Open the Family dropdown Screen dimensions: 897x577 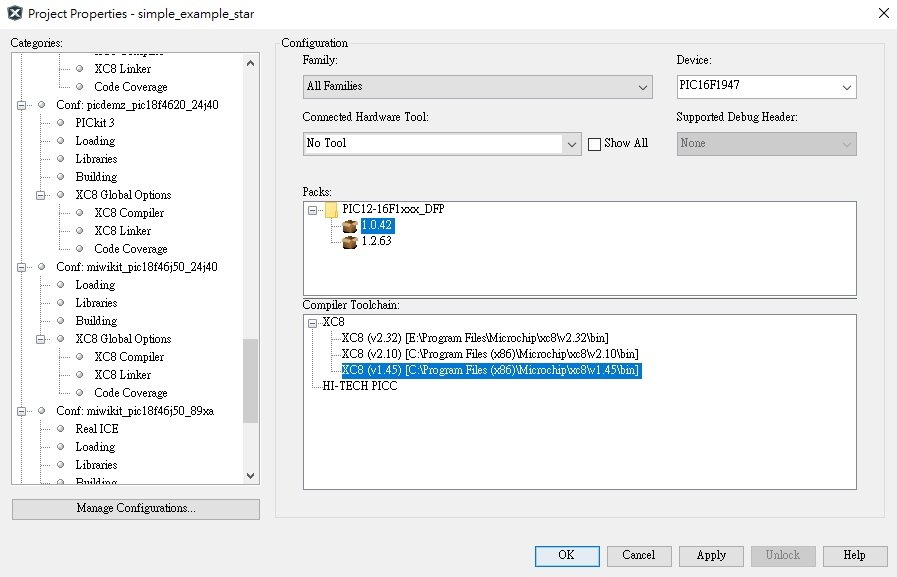(477, 87)
